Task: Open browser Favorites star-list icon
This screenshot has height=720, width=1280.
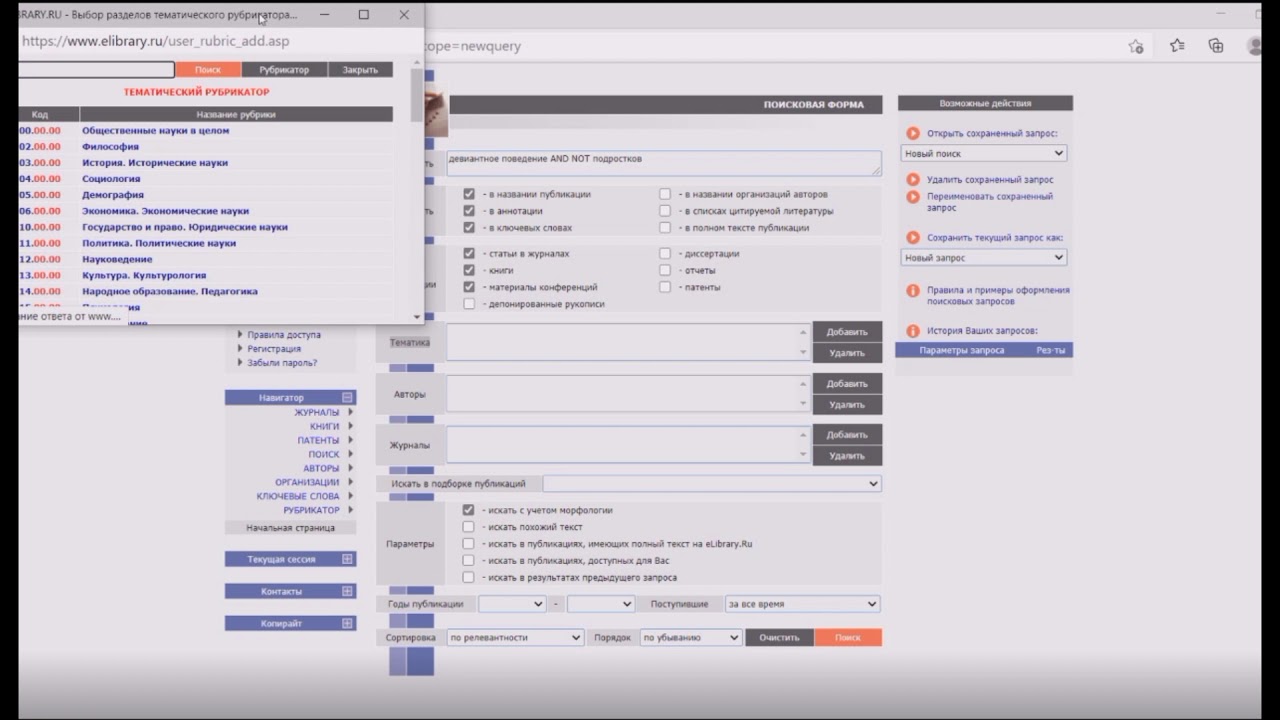Action: coord(1177,46)
